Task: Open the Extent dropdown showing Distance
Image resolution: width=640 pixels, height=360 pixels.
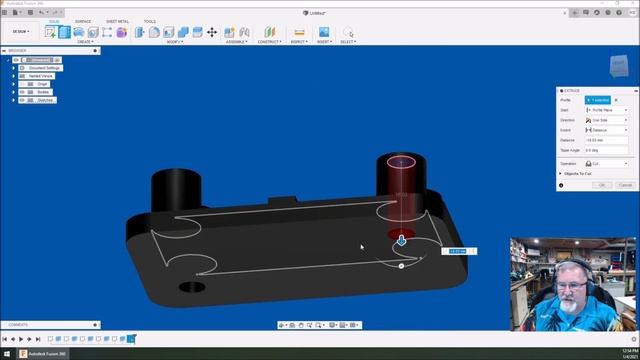Action: click(x=607, y=130)
